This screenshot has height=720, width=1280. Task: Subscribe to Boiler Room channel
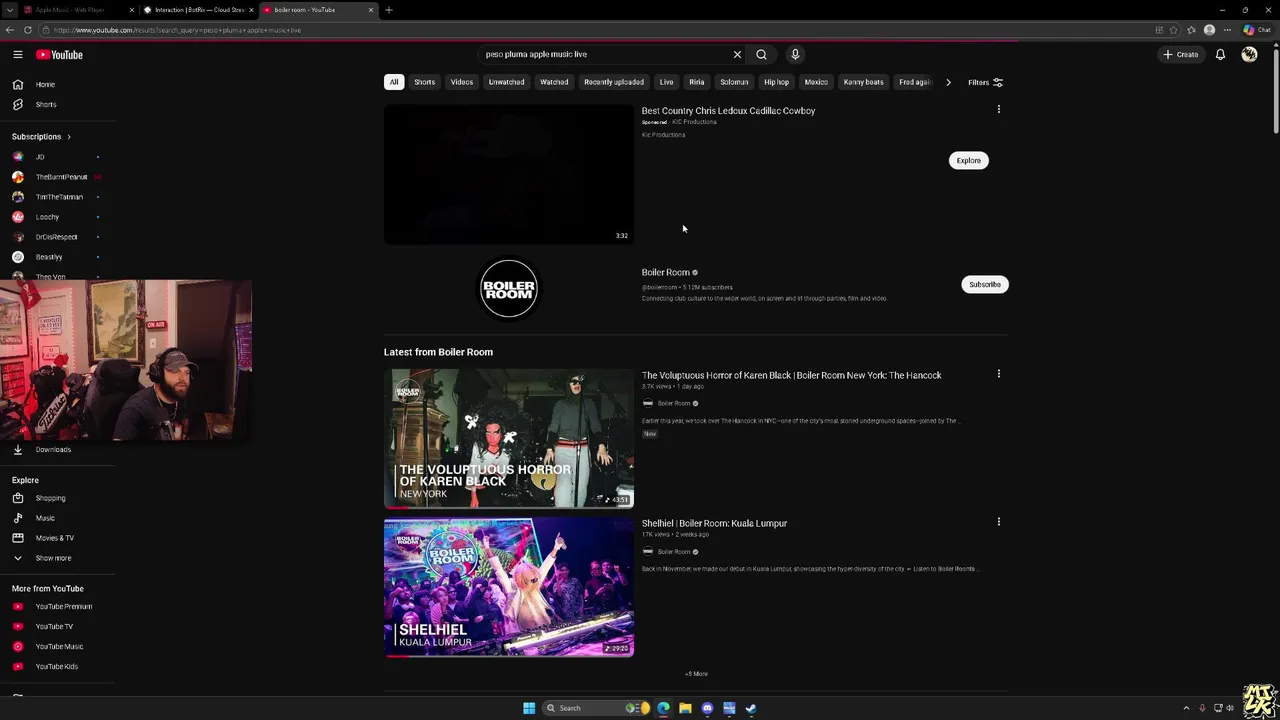point(985,284)
